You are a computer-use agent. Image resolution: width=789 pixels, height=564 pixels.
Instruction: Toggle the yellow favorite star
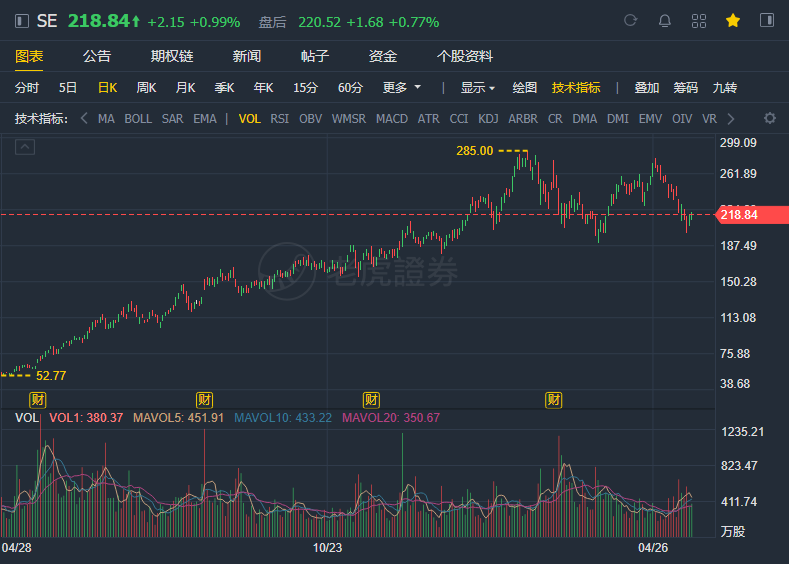pyautogui.click(x=733, y=21)
